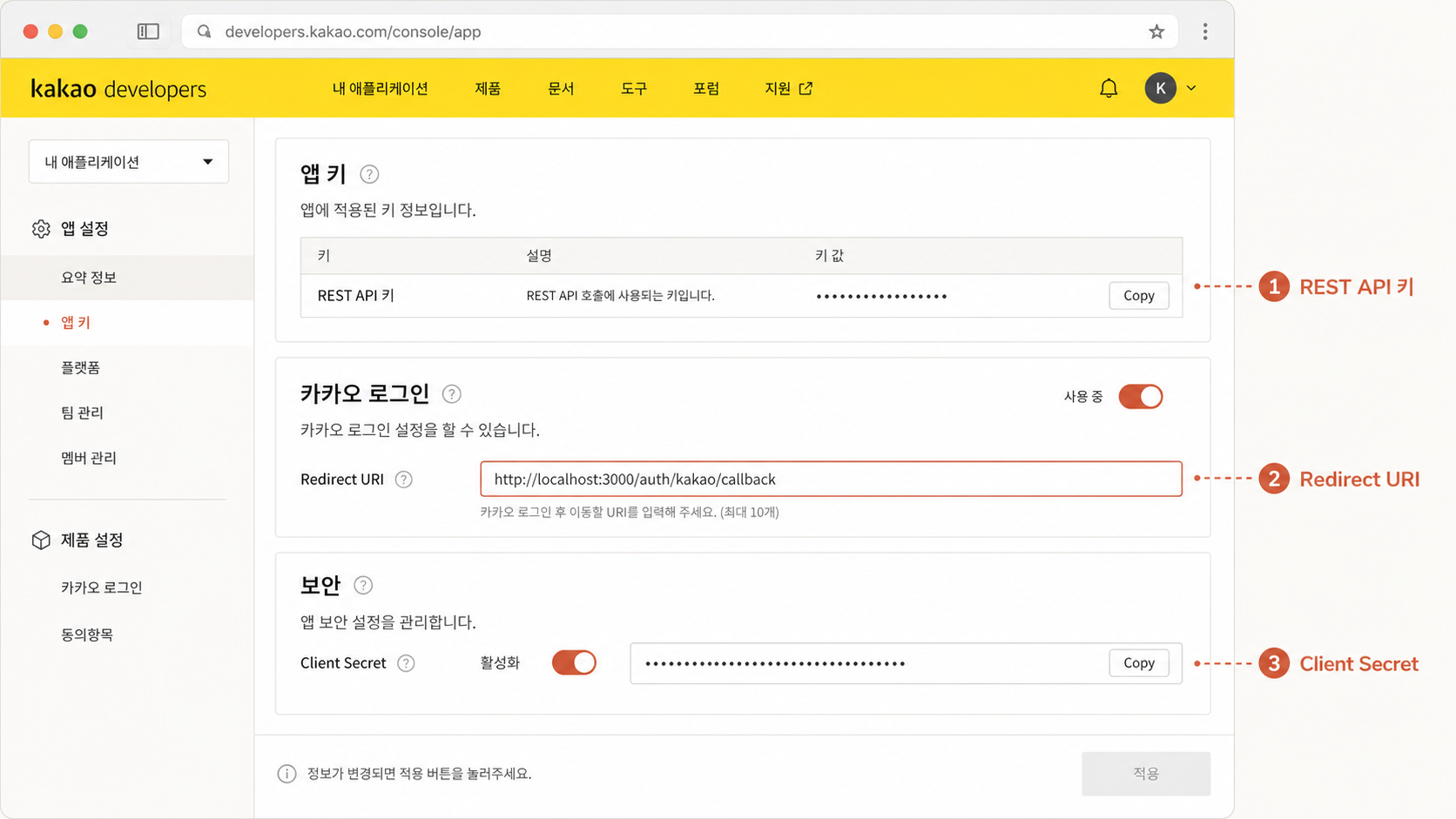1456x819 pixels.
Task: Select 카카오 로그인 in sidebar
Action: (x=101, y=587)
